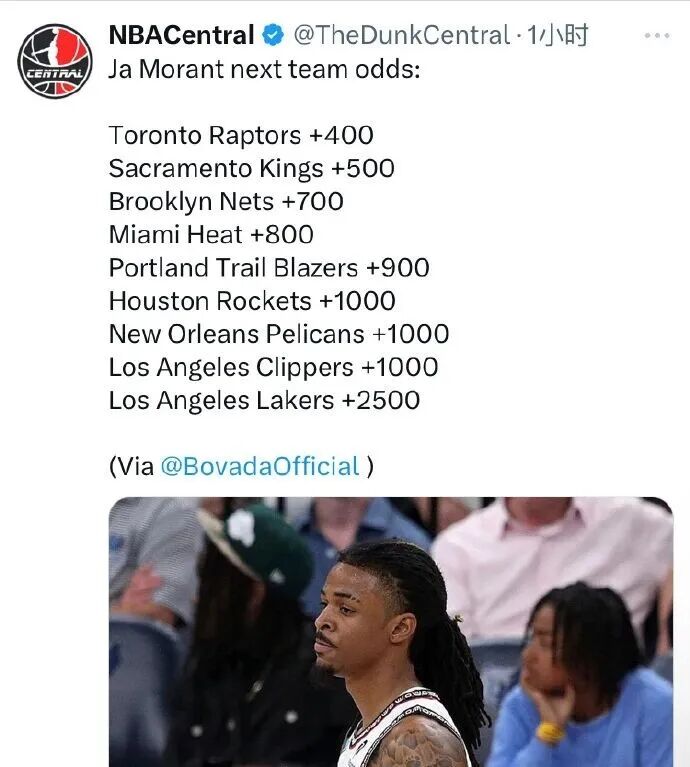The width and height of the screenshot is (690, 767).
Task: Click the NBACentral display name
Action: [181, 36]
